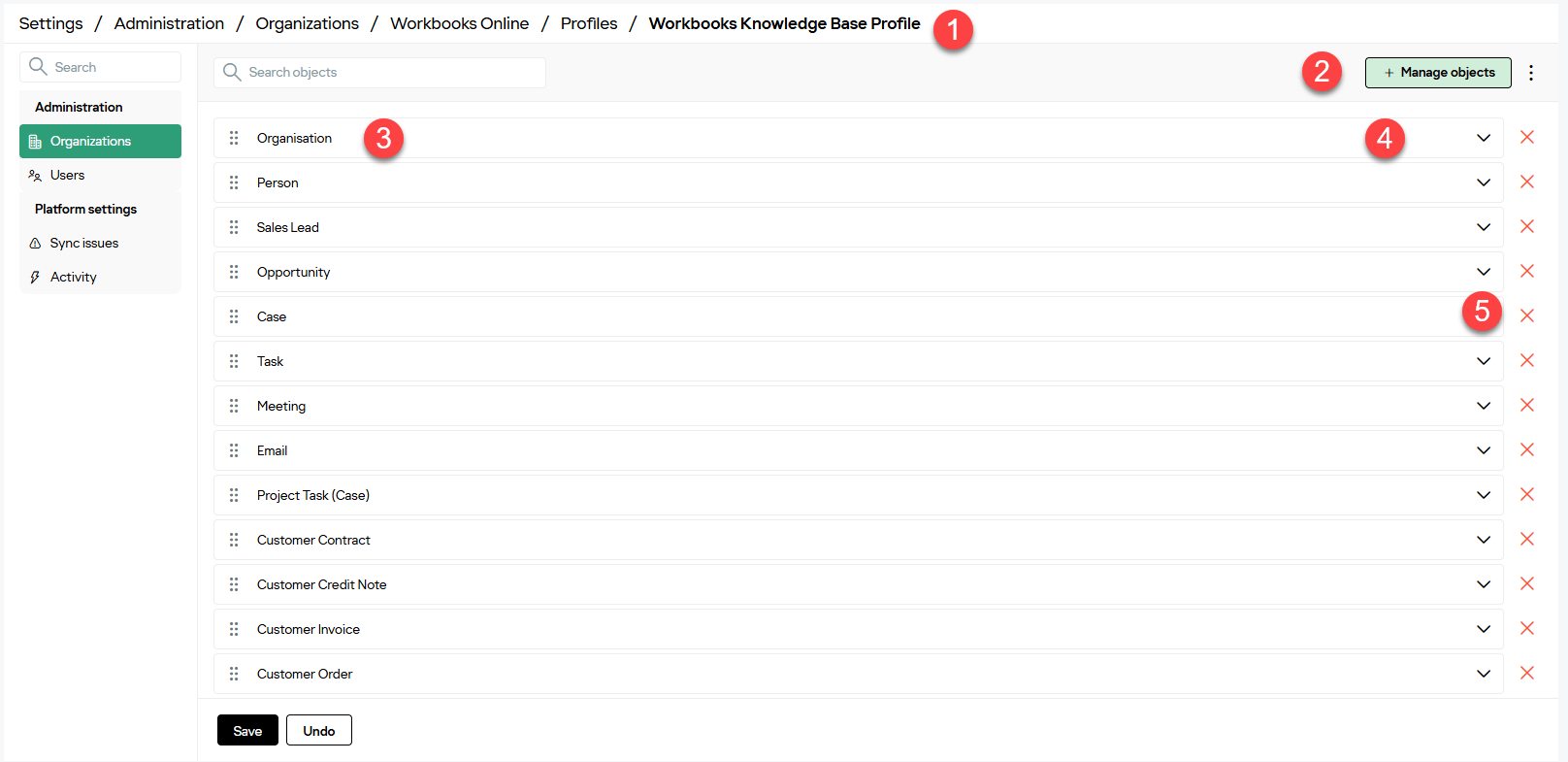Click the Manage objects button
Image resolution: width=1568 pixels, height=762 pixels.
click(1438, 73)
